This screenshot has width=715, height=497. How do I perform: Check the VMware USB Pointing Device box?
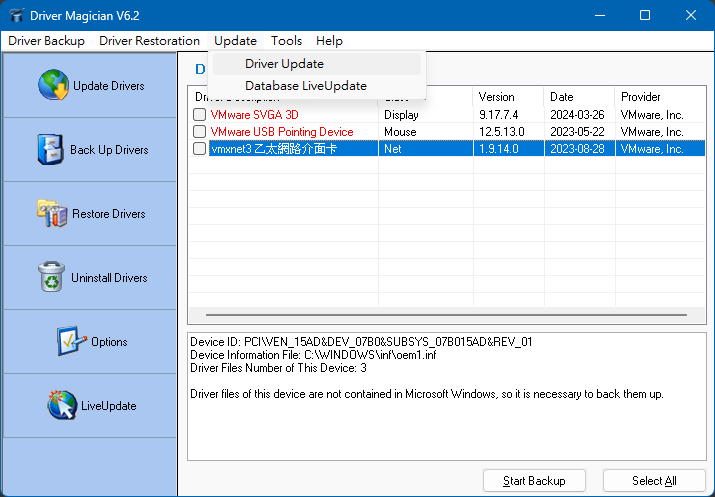pyautogui.click(x=200, y=132)
